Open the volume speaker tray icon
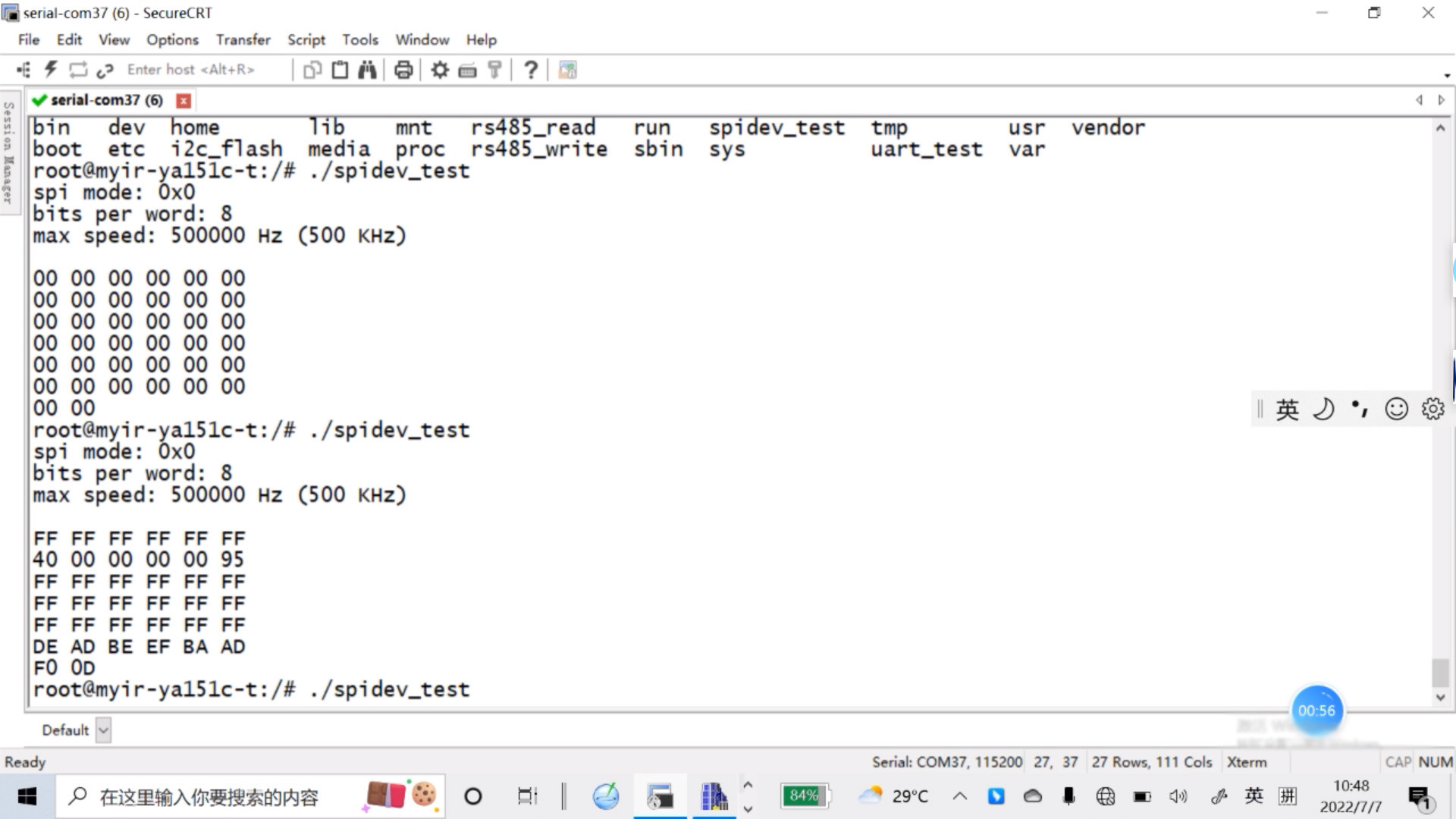Image resolution: width=1456 pixels, height=819 pixels. [1178, 795]
